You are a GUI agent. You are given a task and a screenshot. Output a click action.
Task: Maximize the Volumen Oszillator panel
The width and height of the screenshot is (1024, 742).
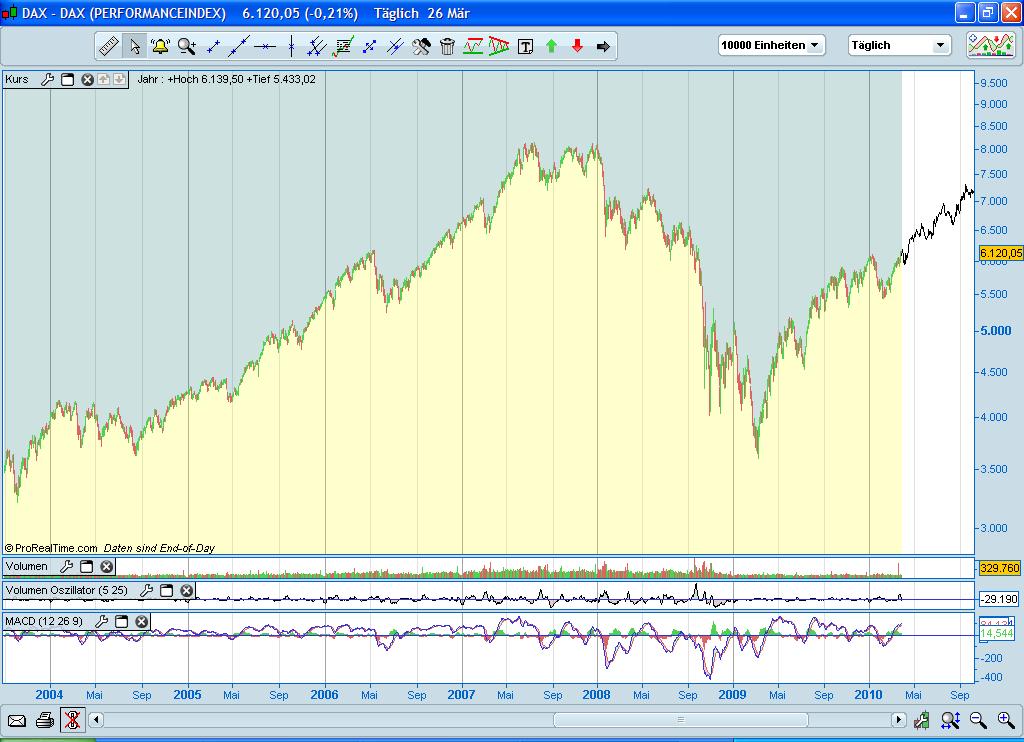click(167, 590)
